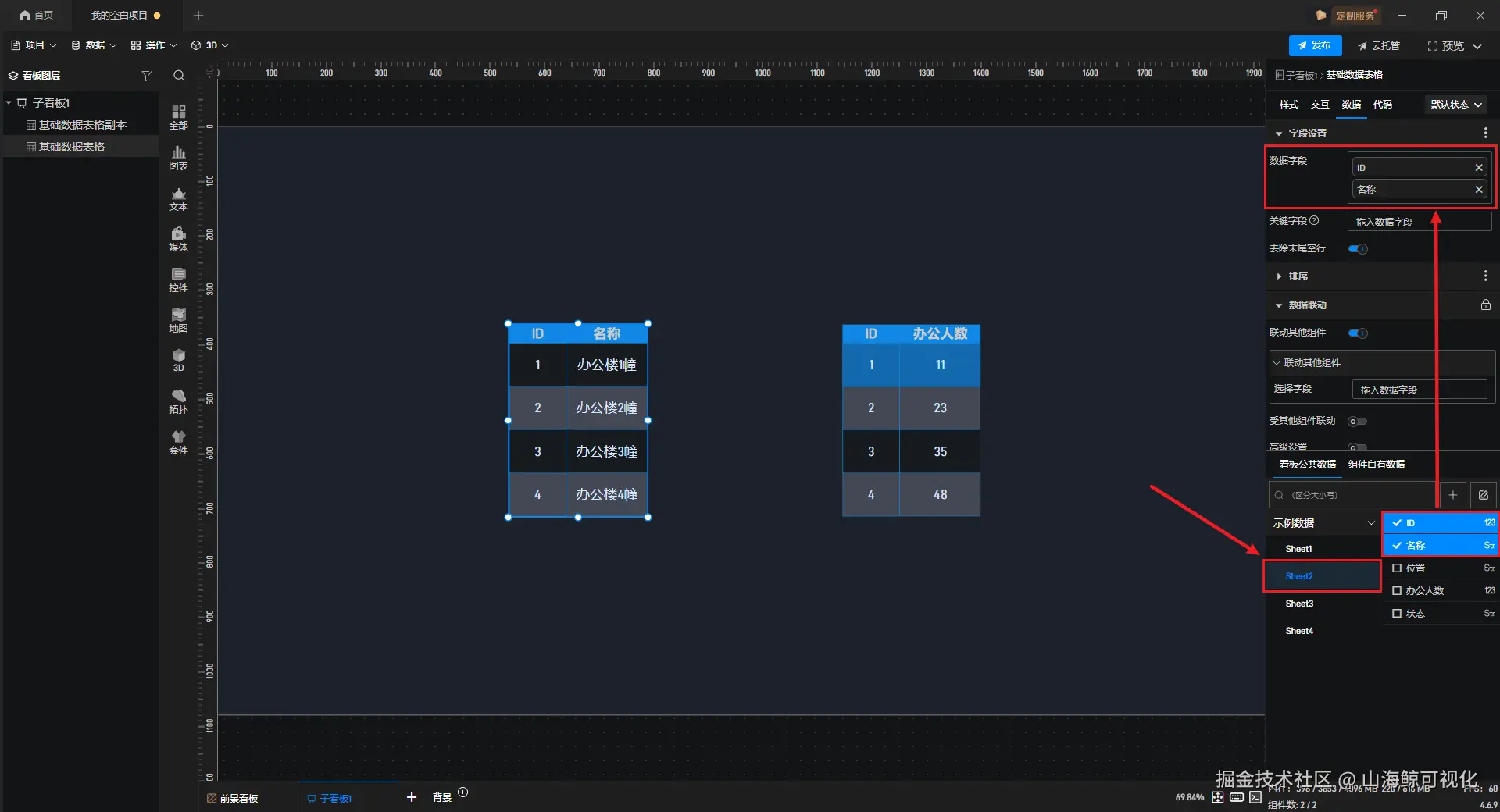This screenshot has width=1500, height=812.
Task: Open the 3D menu in the top bar
Action: click(x=210, y=45)
